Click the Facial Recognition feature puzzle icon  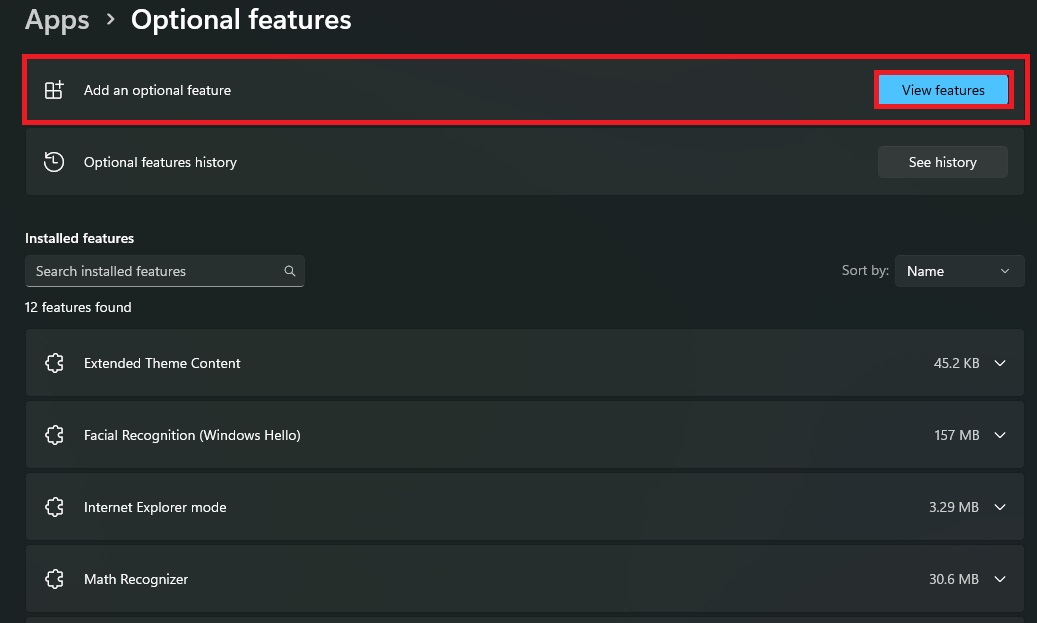click(x=55, y=436)
